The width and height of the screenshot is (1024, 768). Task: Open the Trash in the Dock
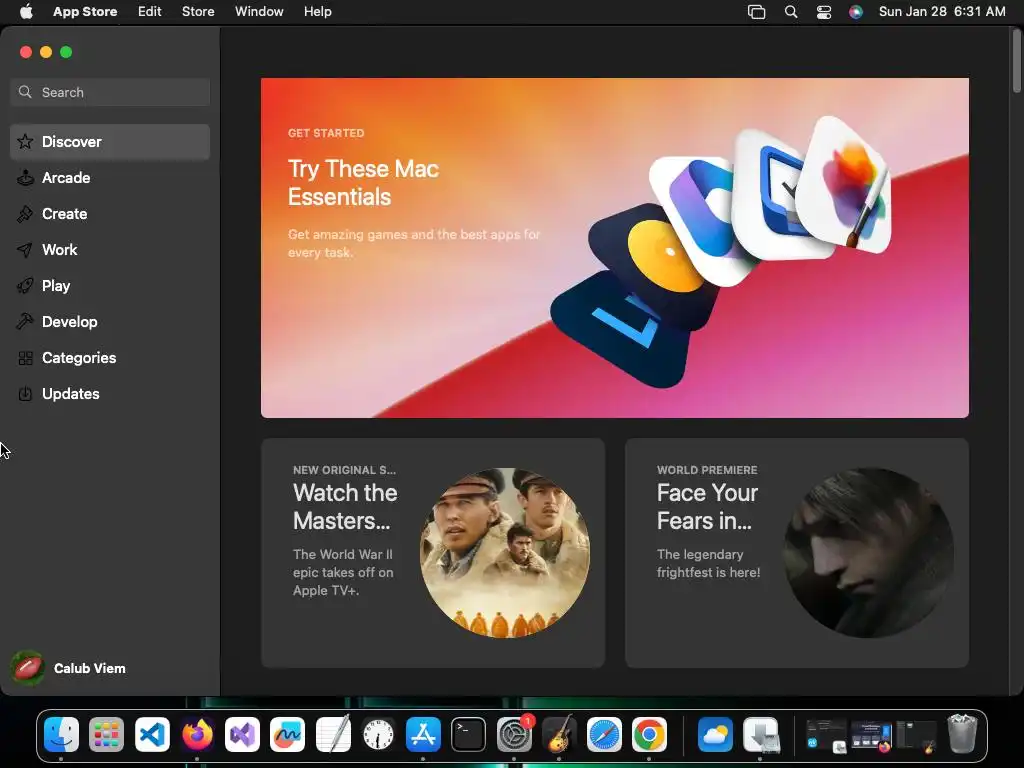click(962, 734)
